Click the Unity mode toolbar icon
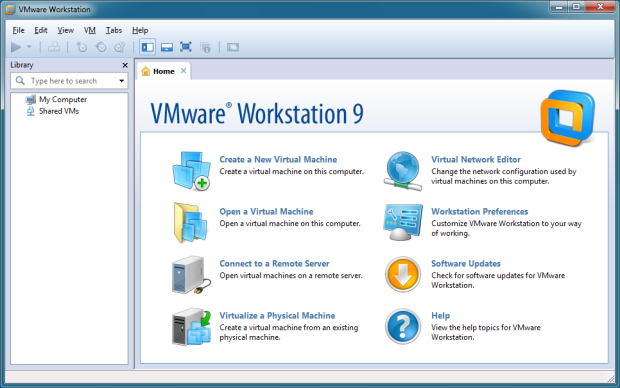Image resolution: width=620 pixels, height=388 pixels. 205,47
